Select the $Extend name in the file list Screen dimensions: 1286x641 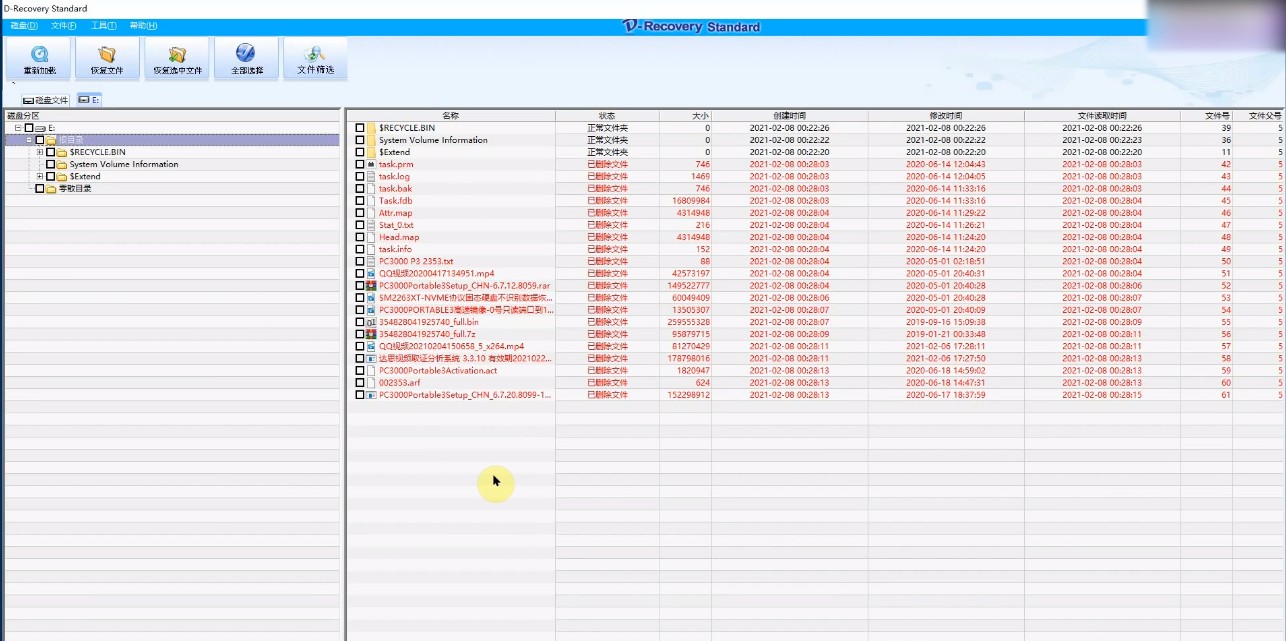tap(394, 152)
